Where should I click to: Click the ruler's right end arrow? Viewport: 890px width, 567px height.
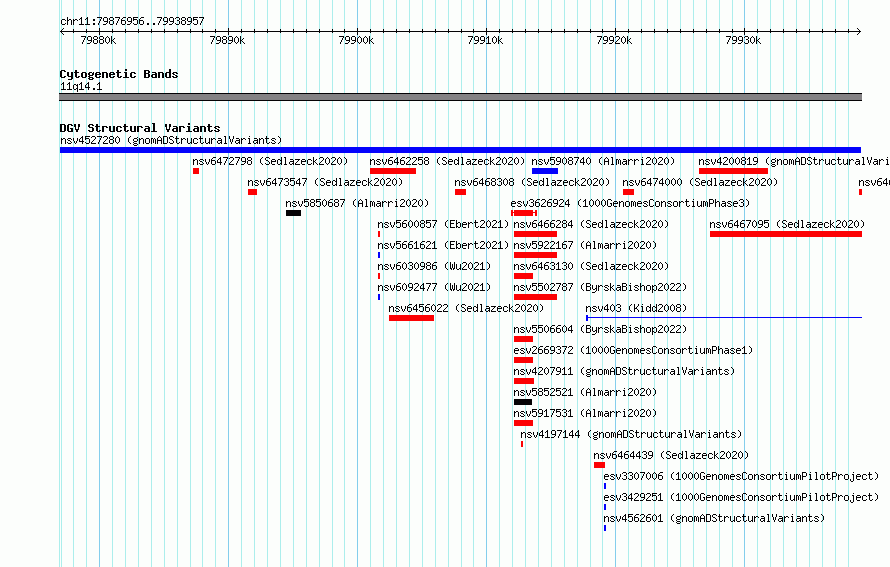click(858, 32)
